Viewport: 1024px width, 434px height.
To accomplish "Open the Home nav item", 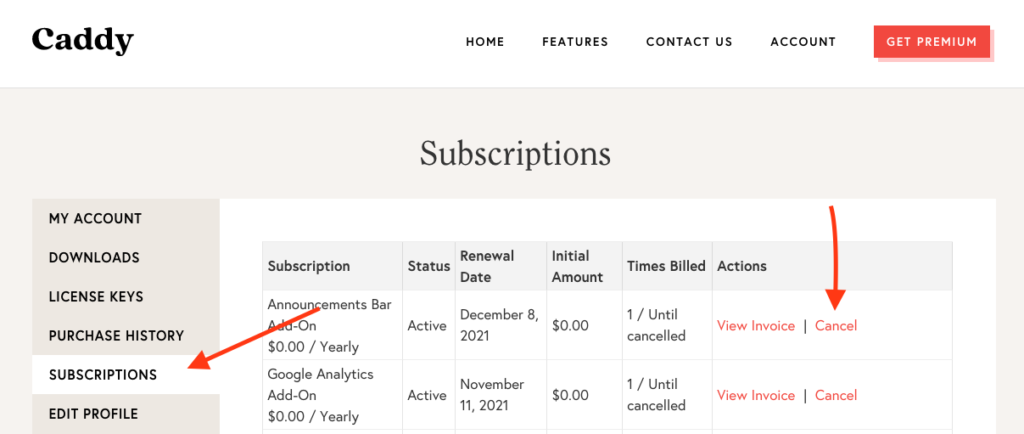I will point(485,42).
